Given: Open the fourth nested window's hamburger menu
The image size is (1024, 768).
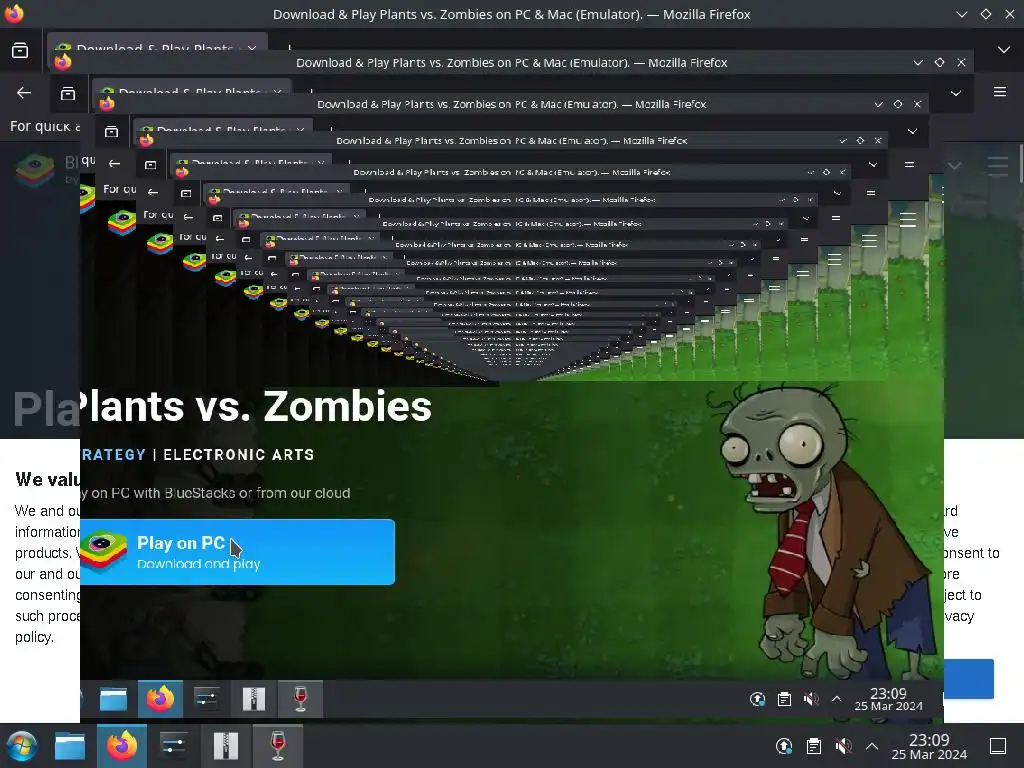Looking at the screenshot, I should click(871, 193).
